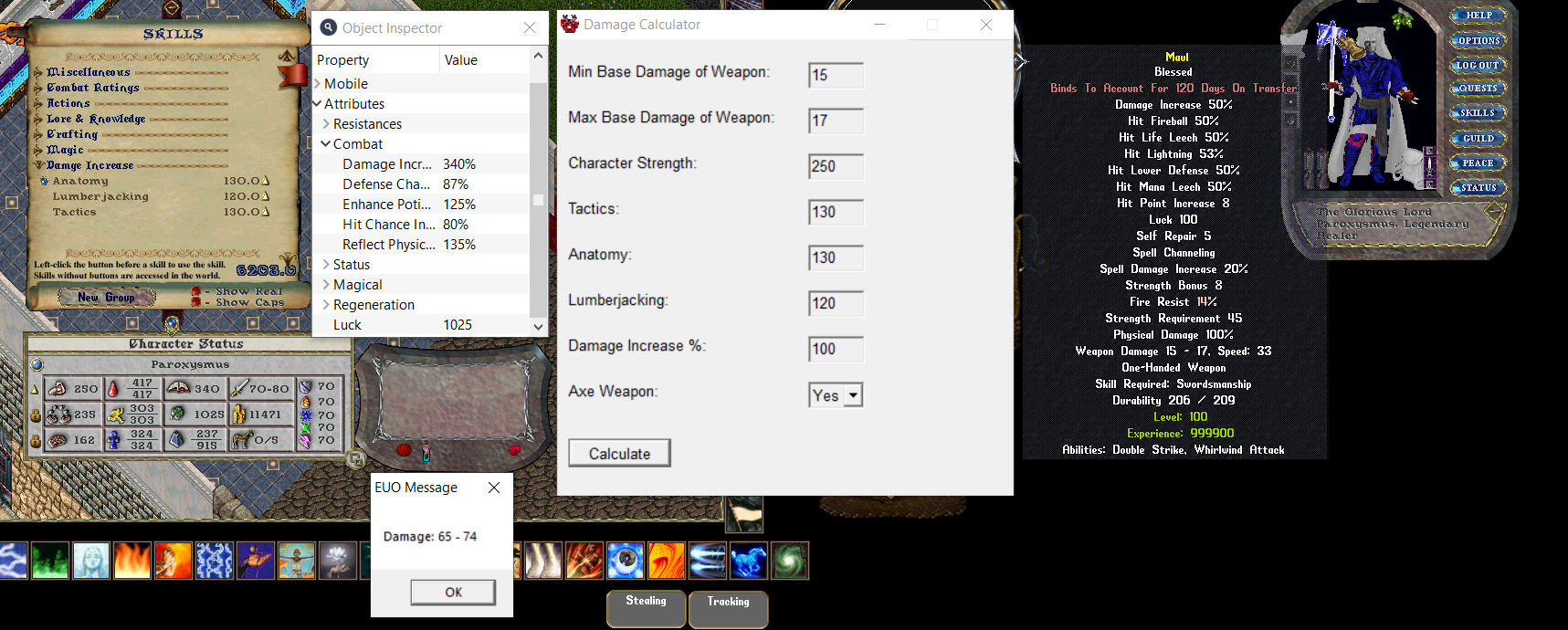Select the white lotus flower spell icon

[338, 561]
